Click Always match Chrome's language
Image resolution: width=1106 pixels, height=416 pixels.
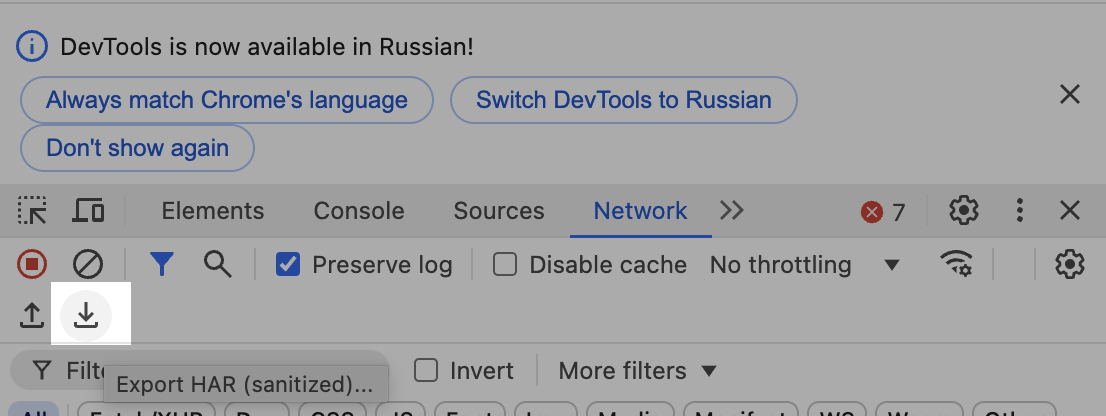(227, 100)
